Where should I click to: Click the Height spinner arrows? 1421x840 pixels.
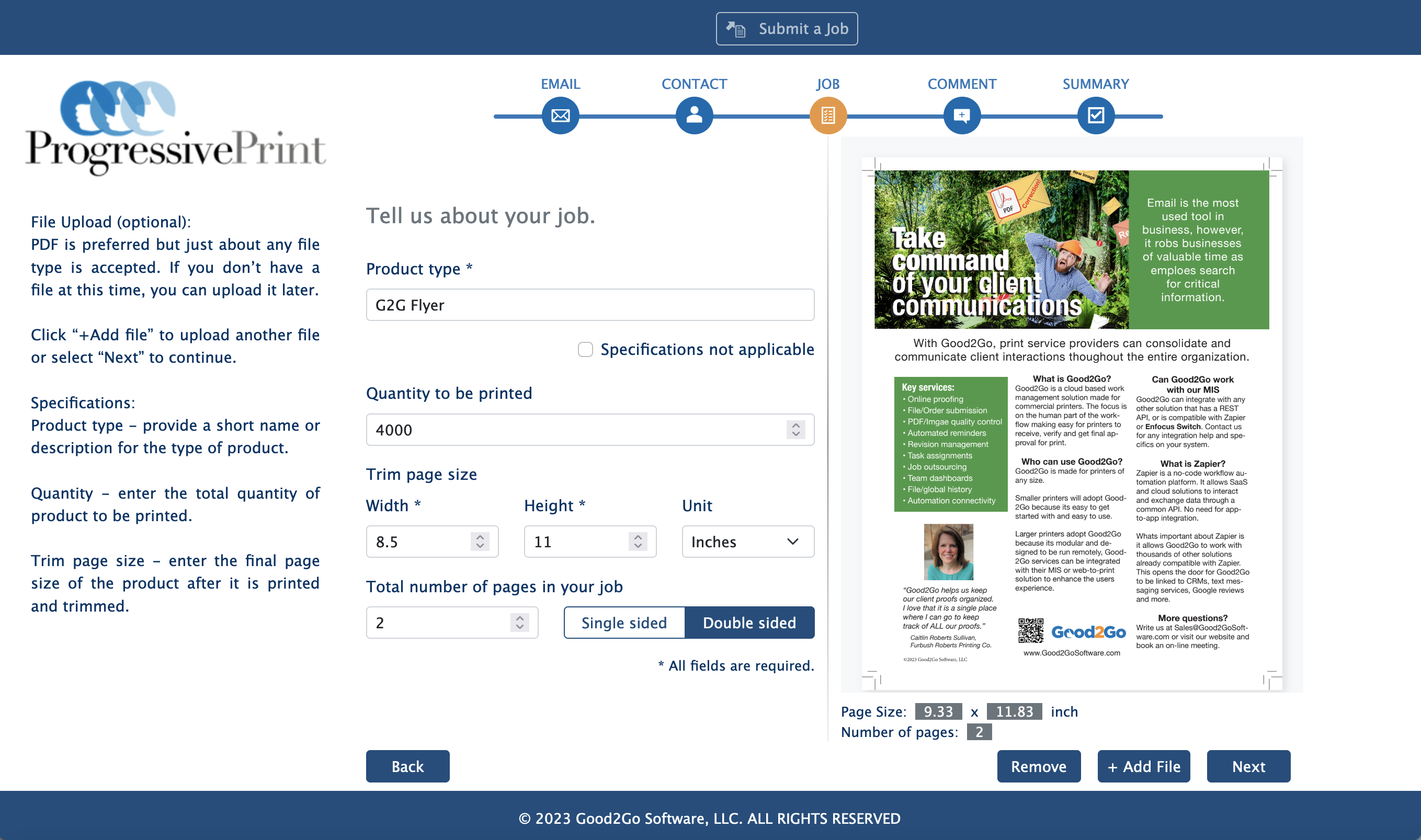[637, 542]
